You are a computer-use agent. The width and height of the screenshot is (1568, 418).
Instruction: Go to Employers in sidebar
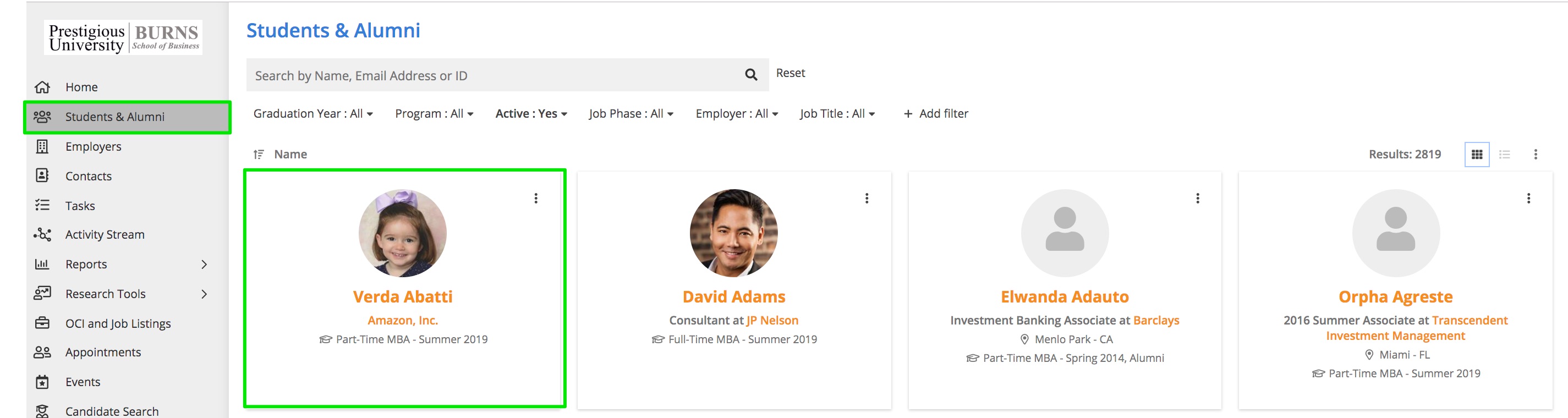point(93,147)
